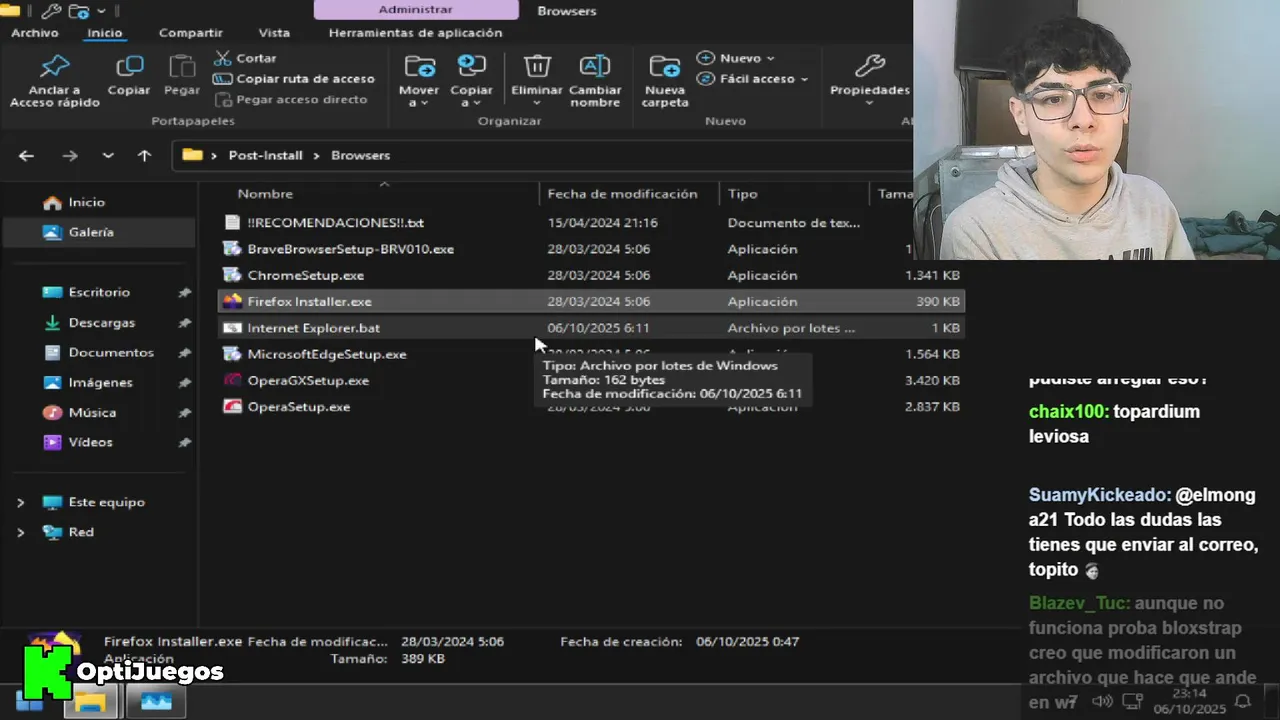The image size is (1280, 720).
Task: Open the recent locations dropdown chevron
Action: click(x=108, y=155)
